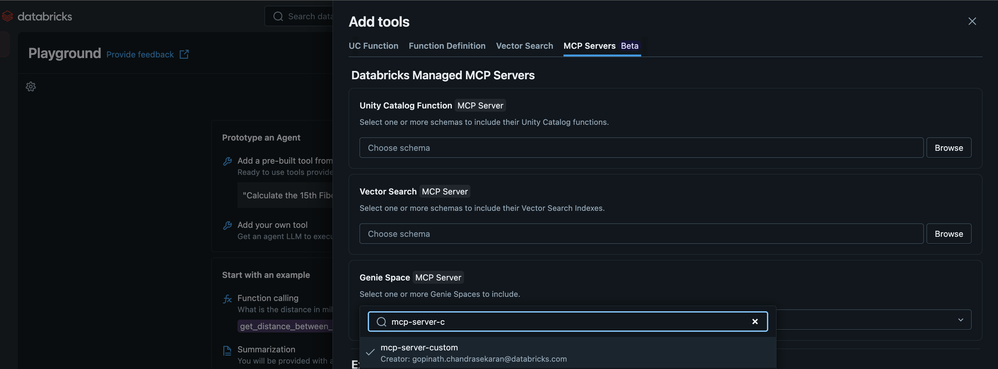Click the Databricks logo icon

(x=8, y=17)
